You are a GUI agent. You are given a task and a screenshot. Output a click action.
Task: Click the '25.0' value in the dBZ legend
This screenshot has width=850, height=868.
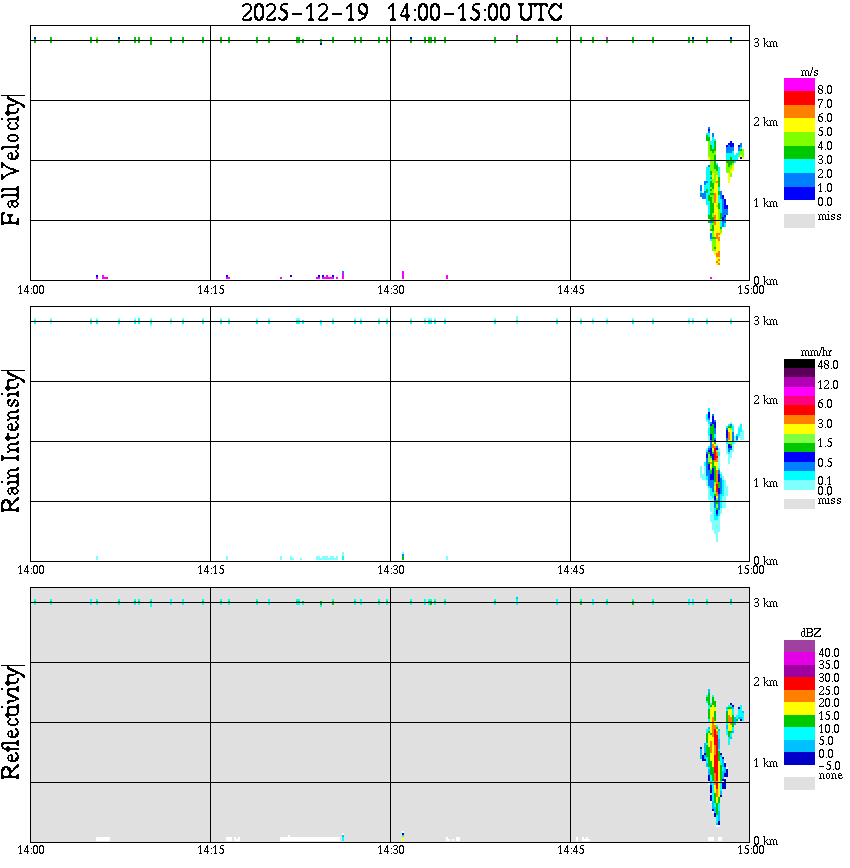pos(828,691)
